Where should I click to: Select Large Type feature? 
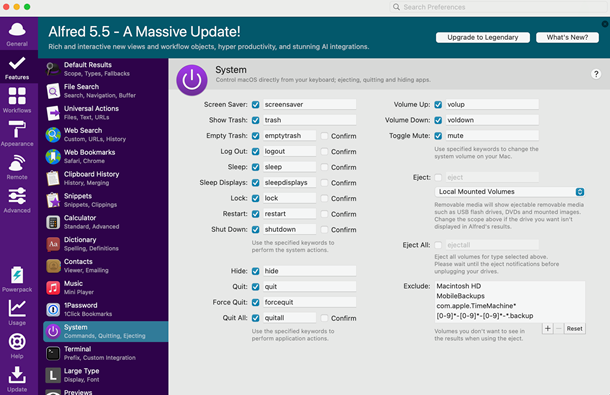pos(105,375)
